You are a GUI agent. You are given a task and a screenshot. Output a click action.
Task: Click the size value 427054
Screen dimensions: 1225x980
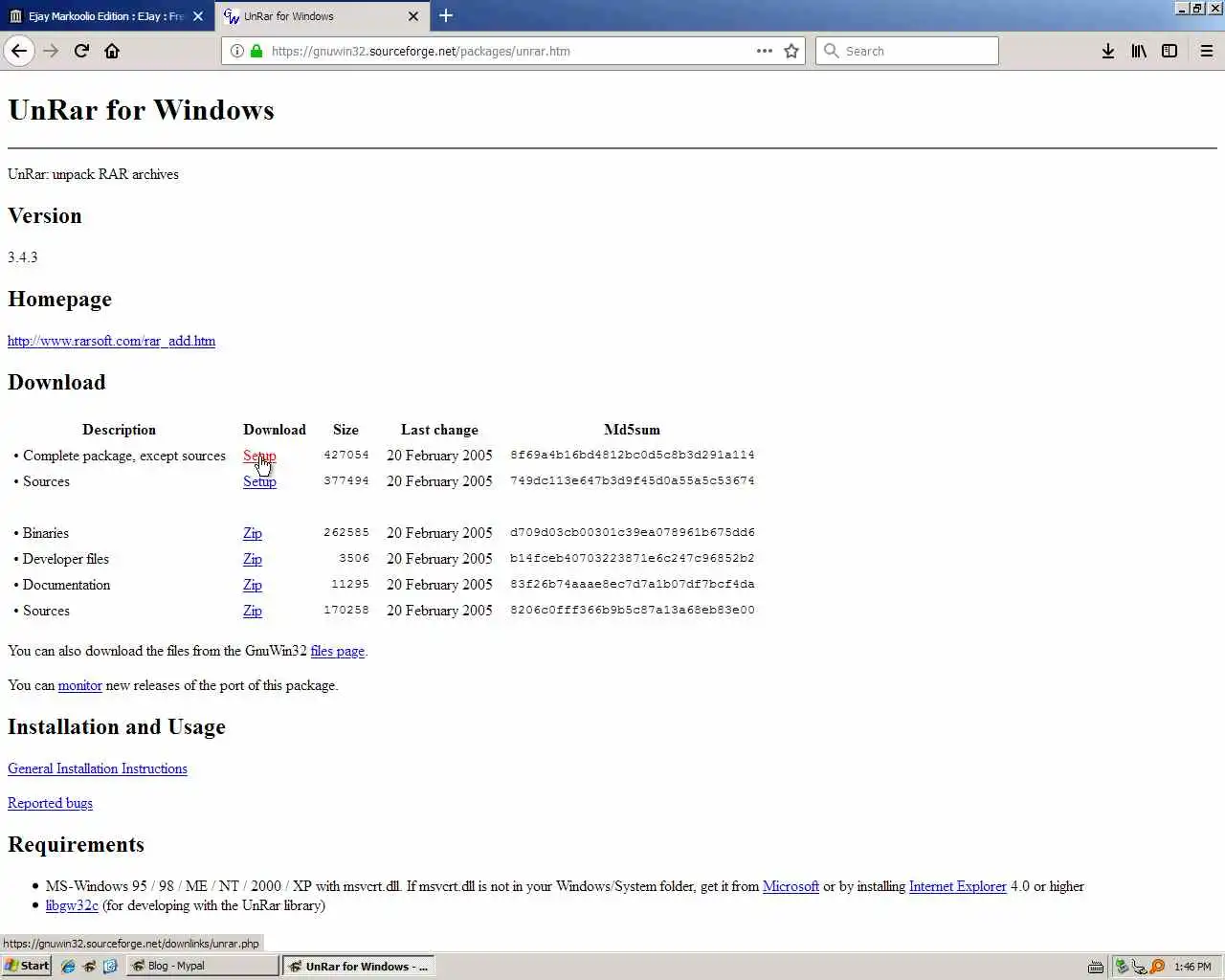coord(345,455)
